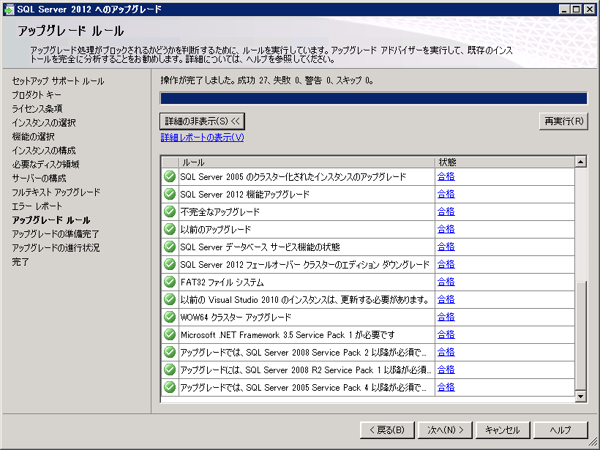The image size is (600, 450).
Task: Click キャンセル button
Action: (x=503, y=430)
